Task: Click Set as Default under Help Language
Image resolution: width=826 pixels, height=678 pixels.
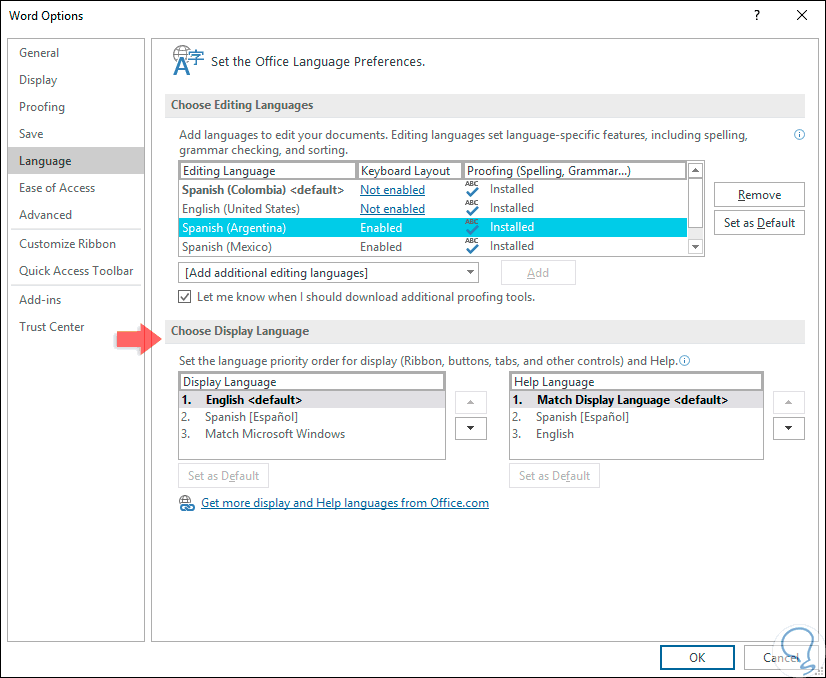Action: (x=554, y=476)
